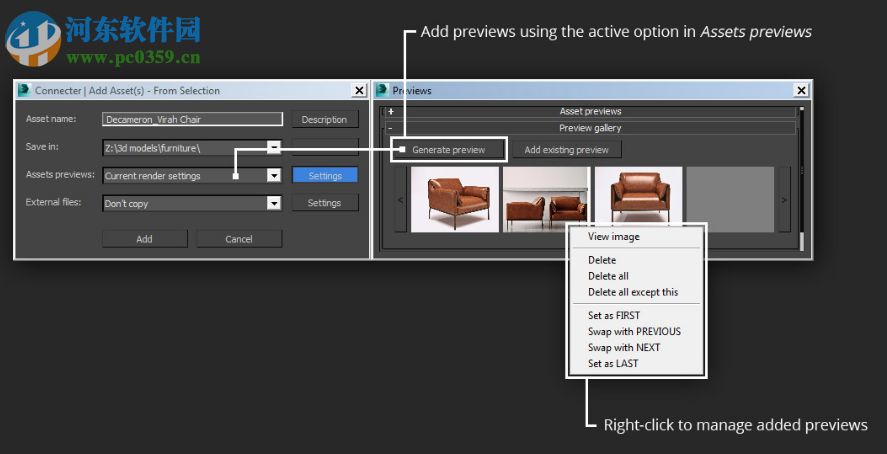Click the gallery next arrow
The image size is (887, 454).
pyautogui.click(x=784, y=199)
